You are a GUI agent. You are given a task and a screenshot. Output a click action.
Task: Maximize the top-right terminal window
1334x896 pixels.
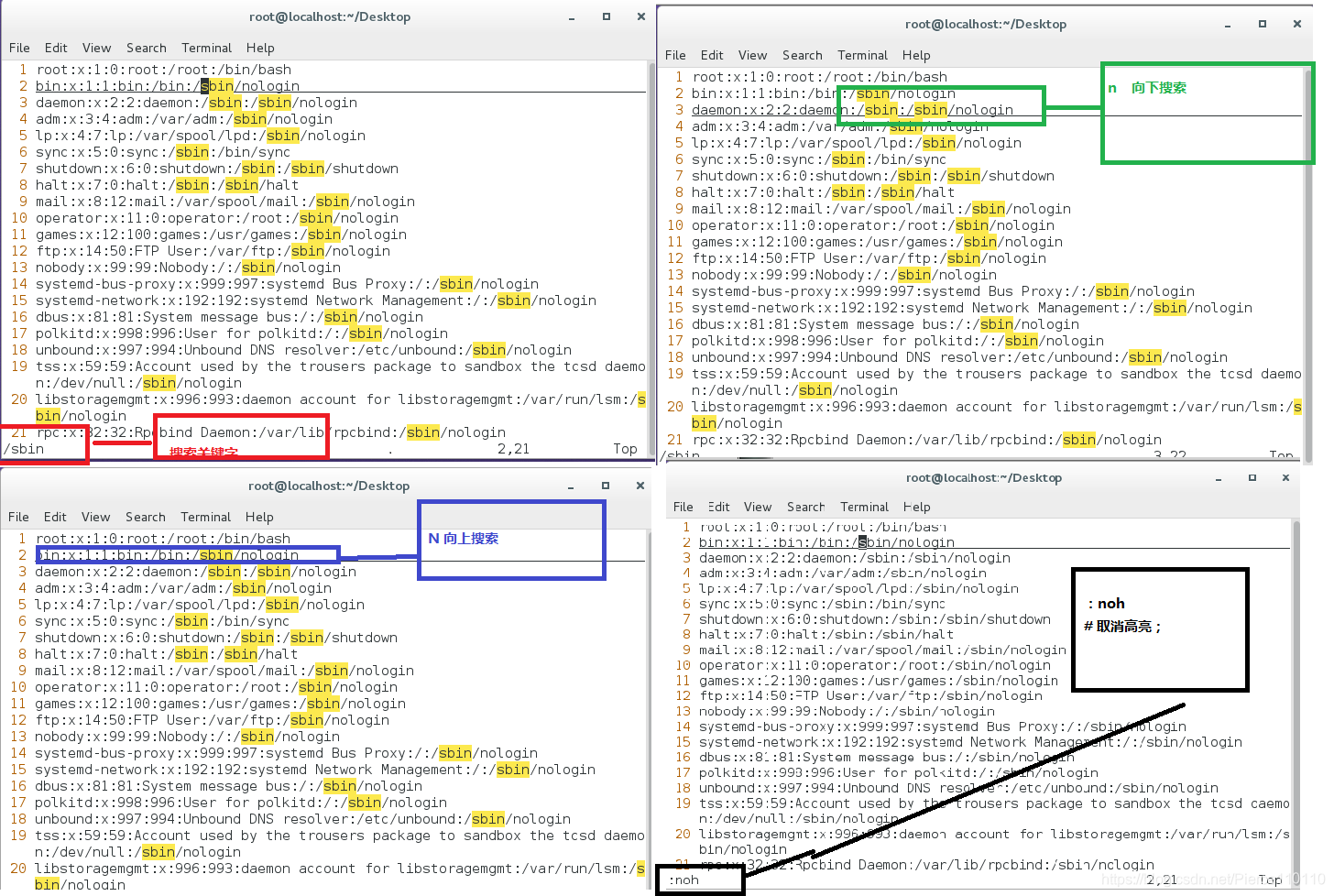pyautogui.click(x=1263, y=24)
